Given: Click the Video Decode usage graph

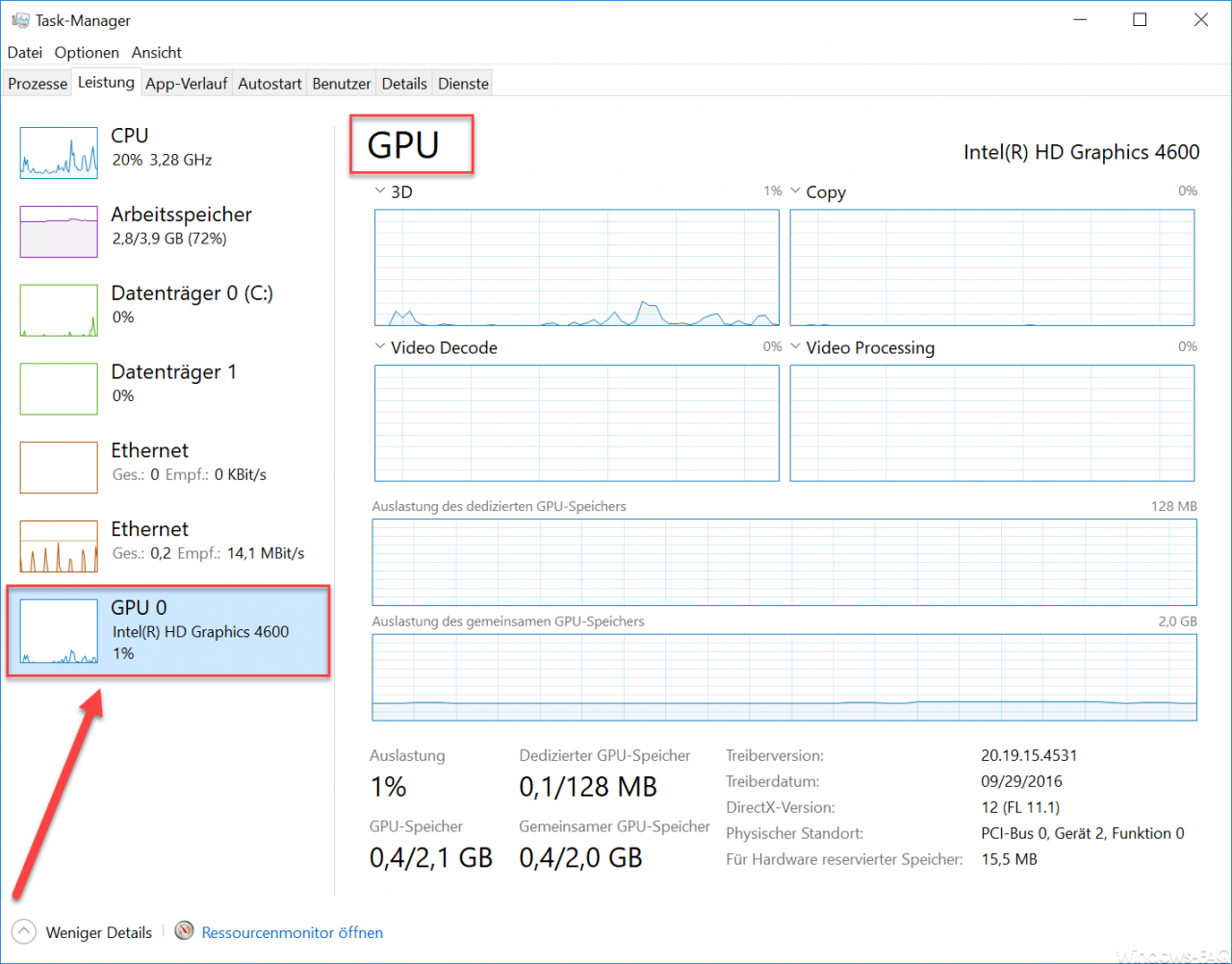Looking at the screenshot, I should pyautogui.click(x=577, y=423).
